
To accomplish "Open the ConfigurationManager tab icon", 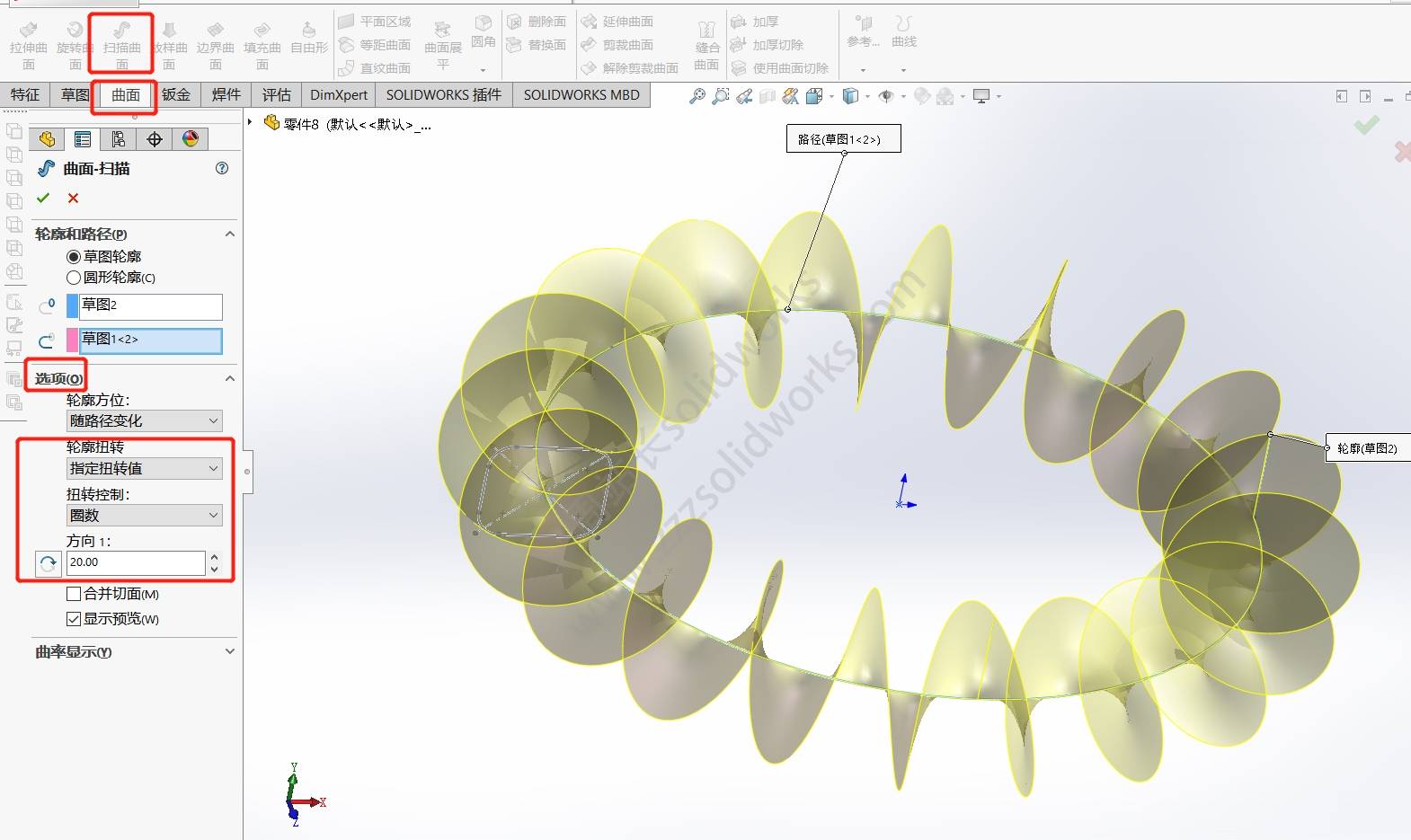I will click(119, 139).
